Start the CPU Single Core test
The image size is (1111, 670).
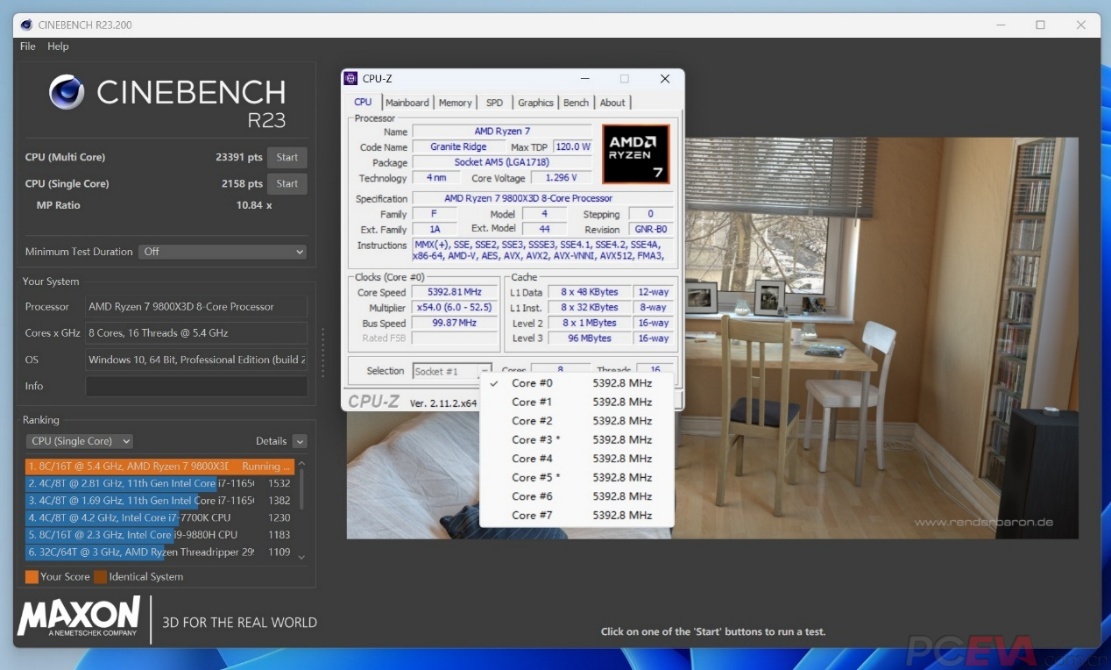tap(287, 184)
